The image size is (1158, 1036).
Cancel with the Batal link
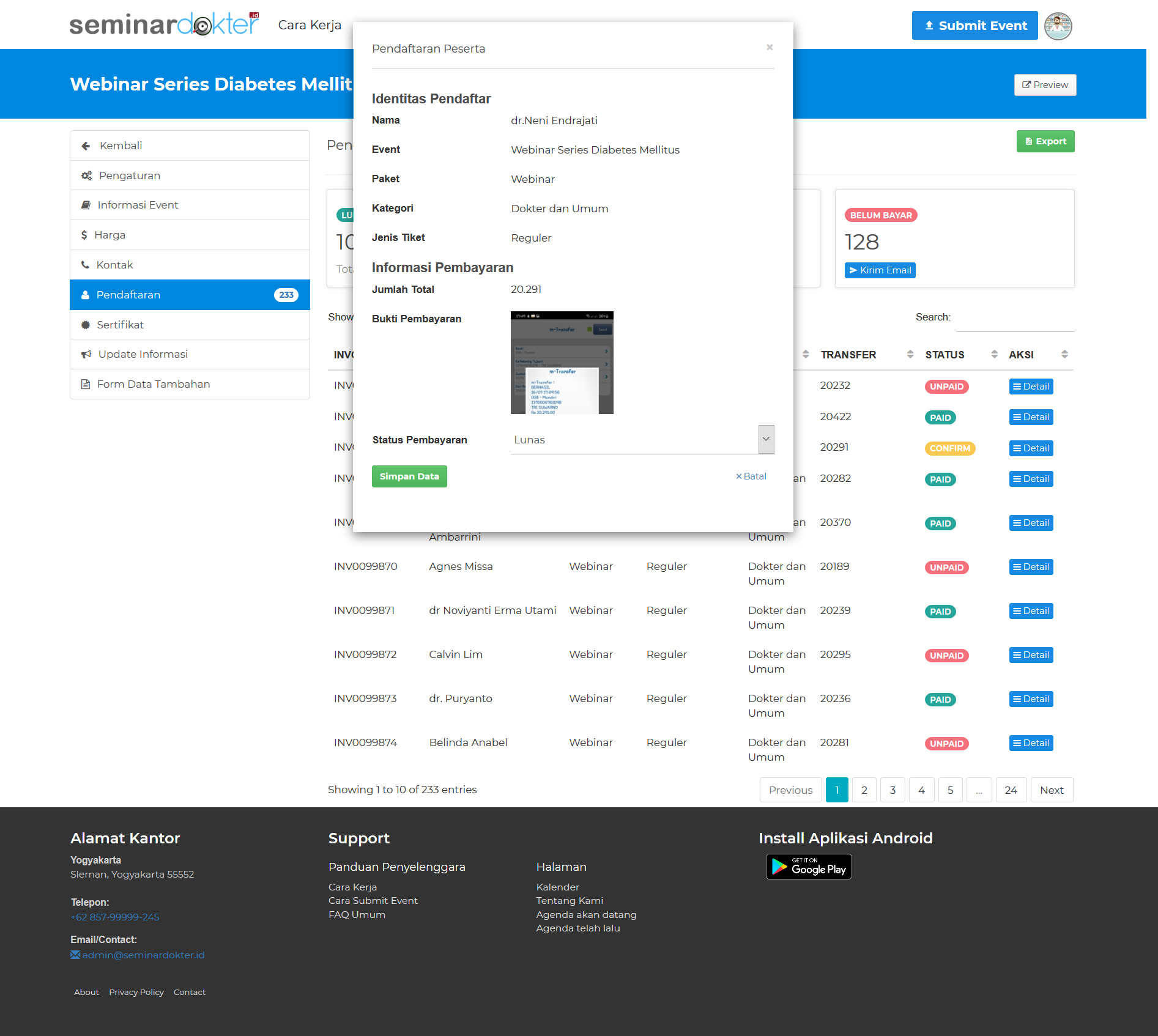751,476
